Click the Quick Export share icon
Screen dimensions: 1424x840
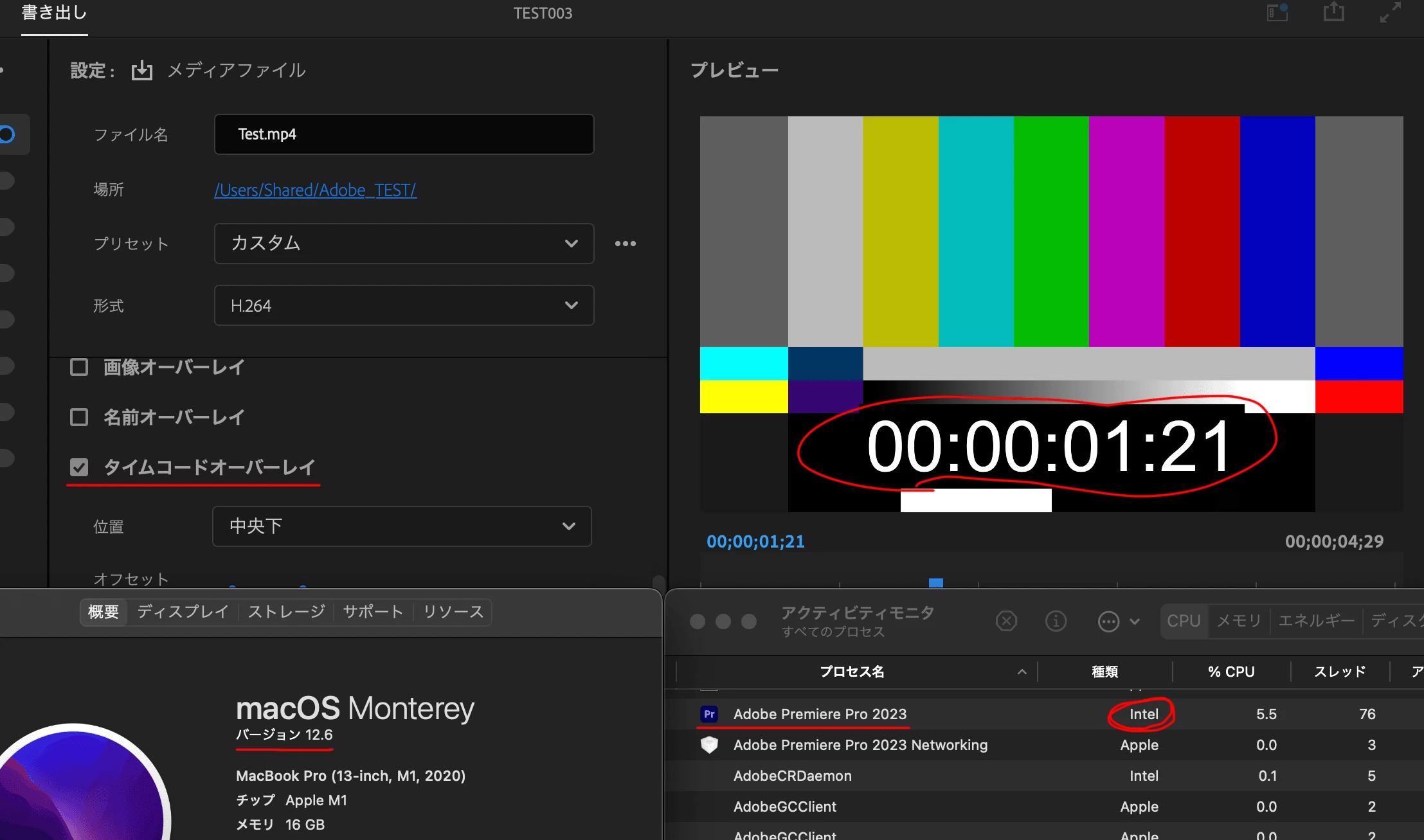click(x=1334, y=12)
